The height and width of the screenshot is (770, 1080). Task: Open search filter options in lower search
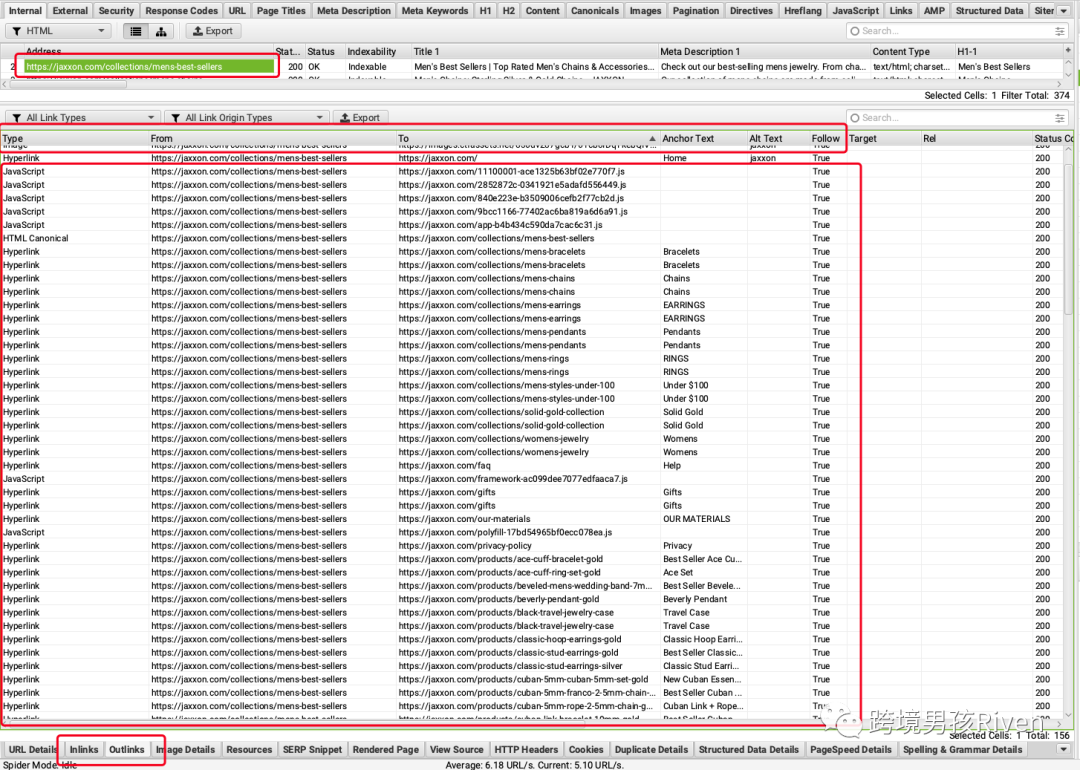click(x=1060, y=118)
